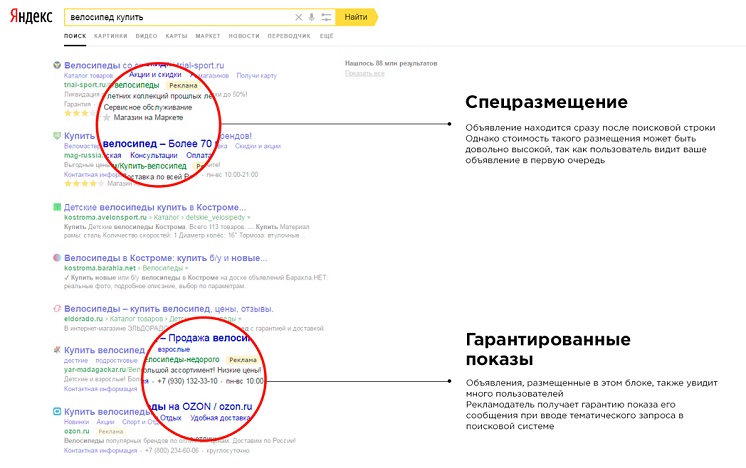
Task: Open the Получи карту sitelink
Action: click(x=256, y=76)
